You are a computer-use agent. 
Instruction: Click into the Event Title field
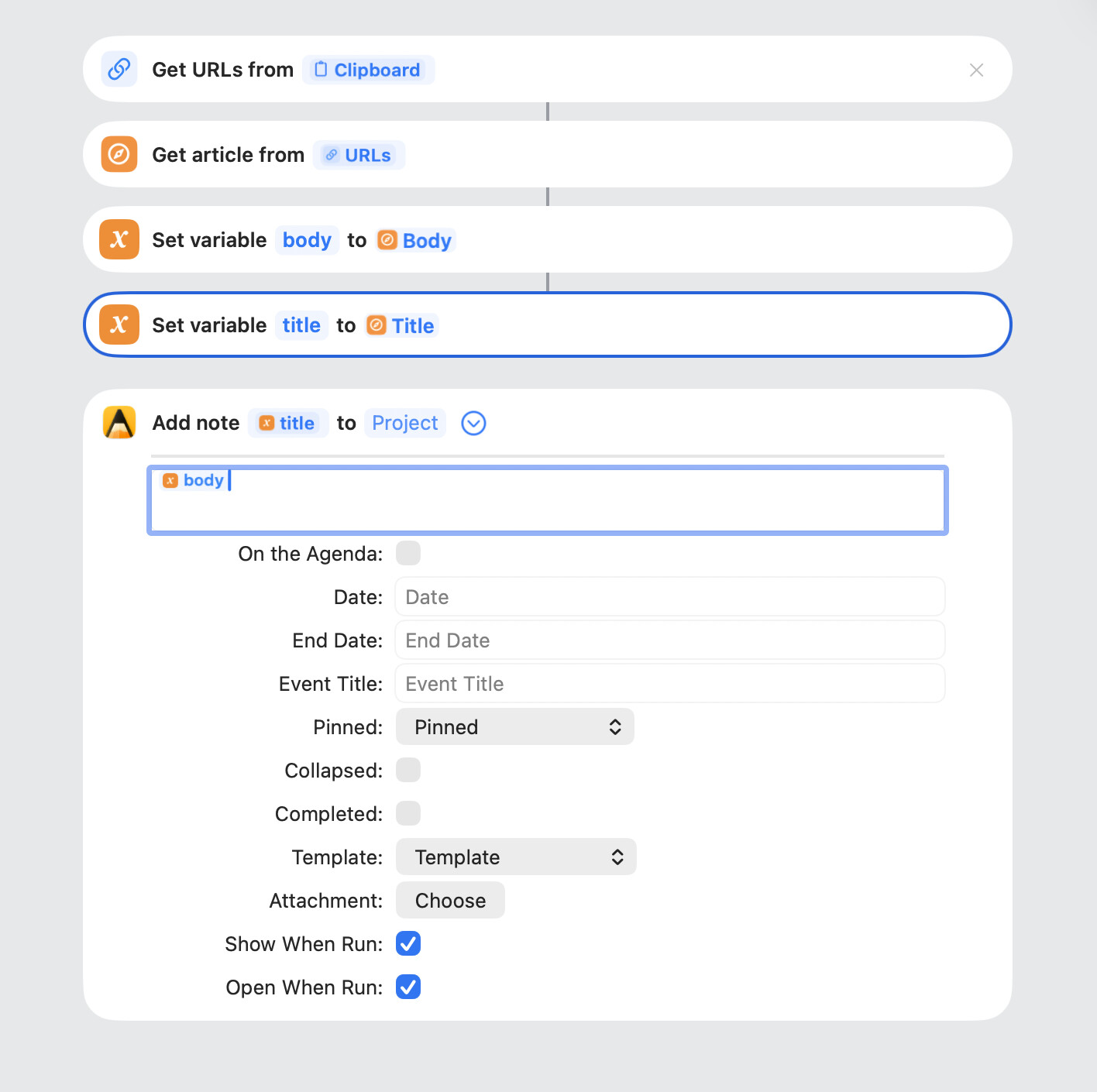[670, 684]
